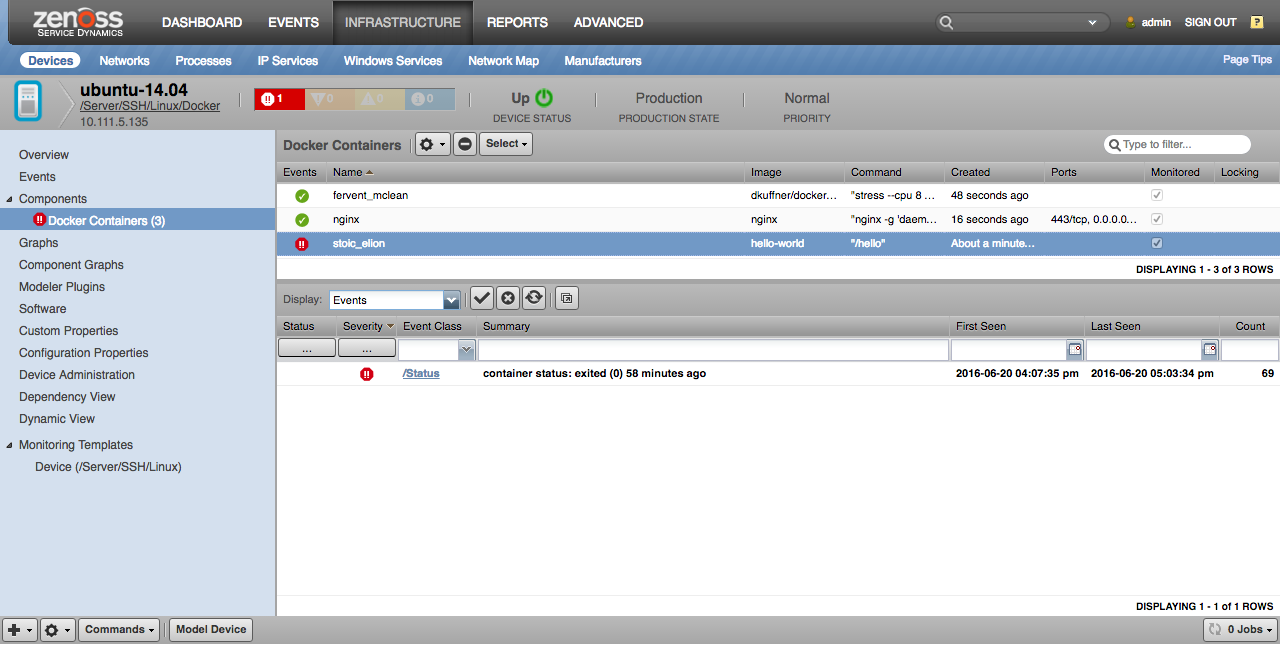Image resolution: width=1280 pixels, height=646 pixels.
Task: Click SIGN OUT link
Action: (1210, 22)
